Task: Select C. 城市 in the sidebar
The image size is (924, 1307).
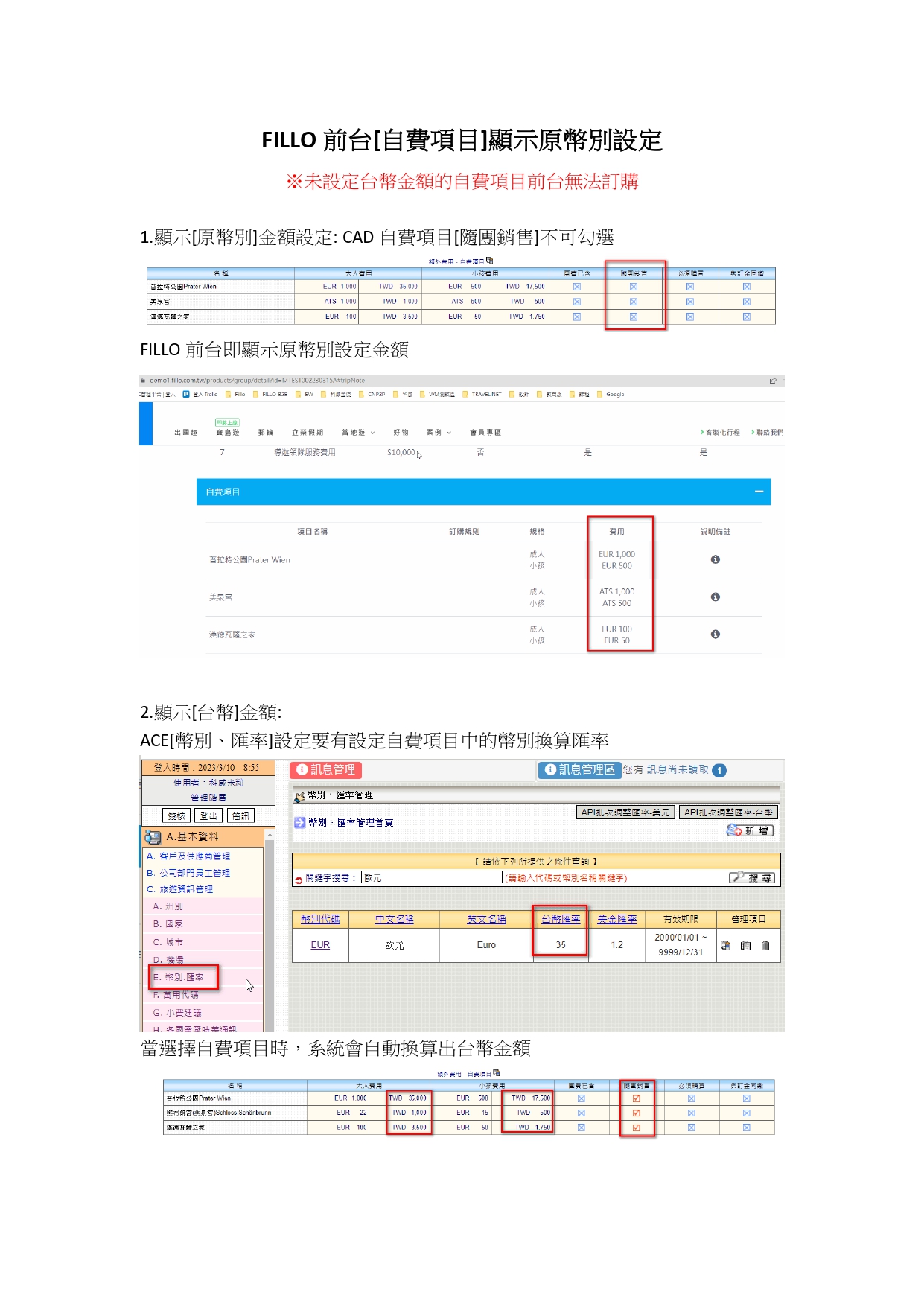Action: tap(168, 942)
